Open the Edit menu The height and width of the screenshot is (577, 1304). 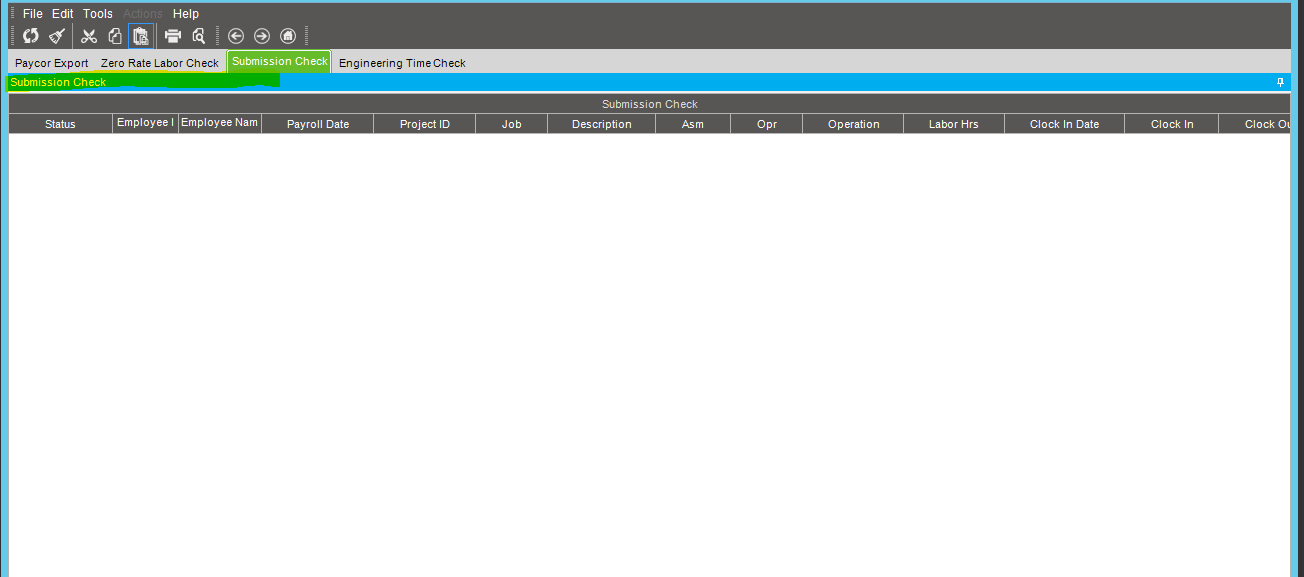[x=63, y=14]
